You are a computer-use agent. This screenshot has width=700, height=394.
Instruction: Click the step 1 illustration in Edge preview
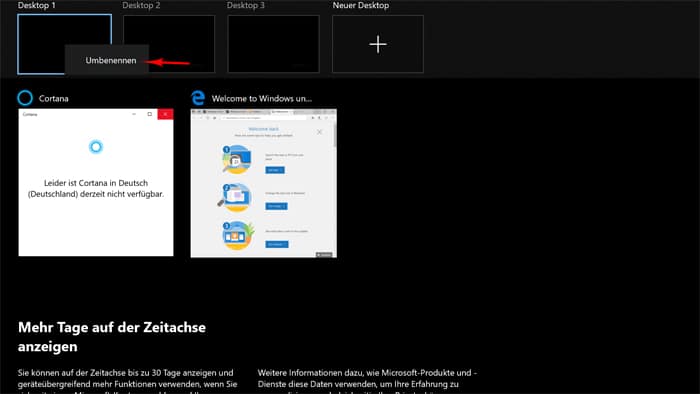click(237, 159)
